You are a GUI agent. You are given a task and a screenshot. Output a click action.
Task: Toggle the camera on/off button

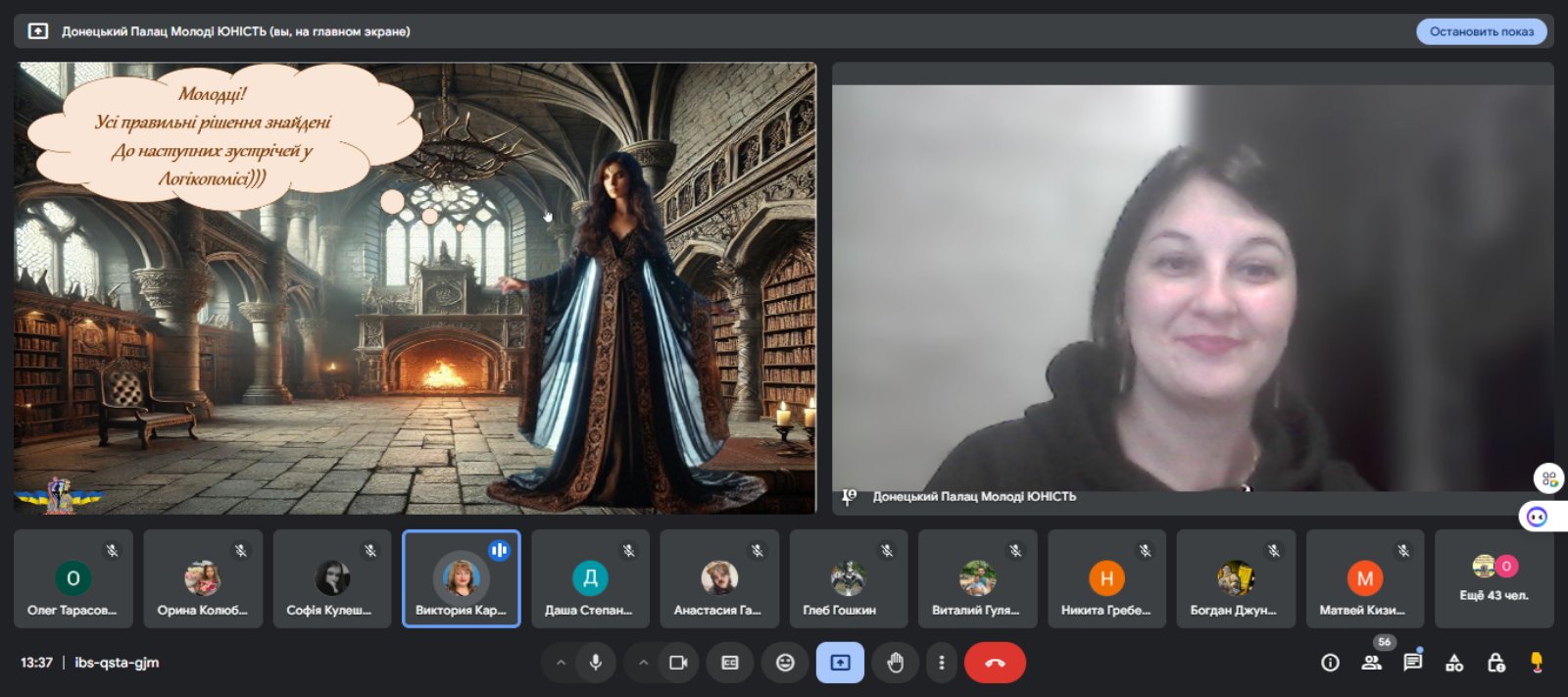(678, 663)
